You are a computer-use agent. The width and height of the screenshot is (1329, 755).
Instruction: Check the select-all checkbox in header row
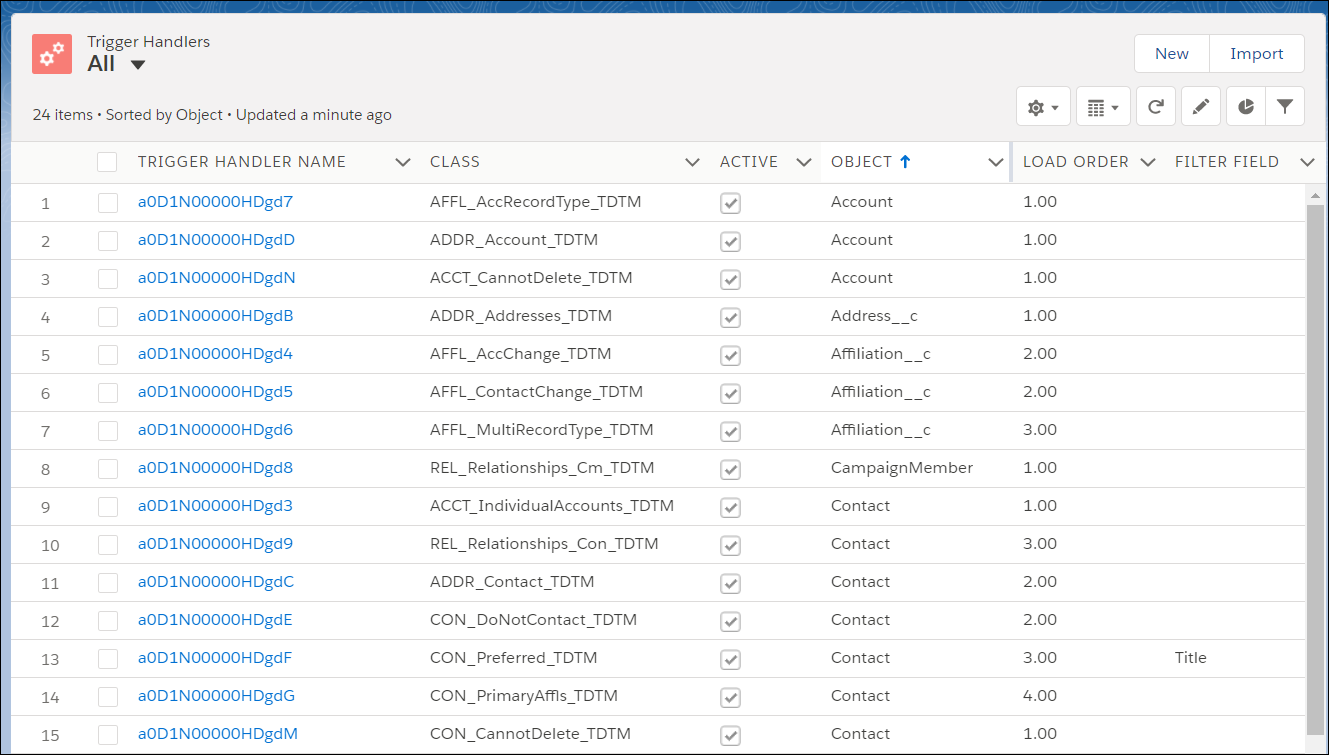pos(107,161)
